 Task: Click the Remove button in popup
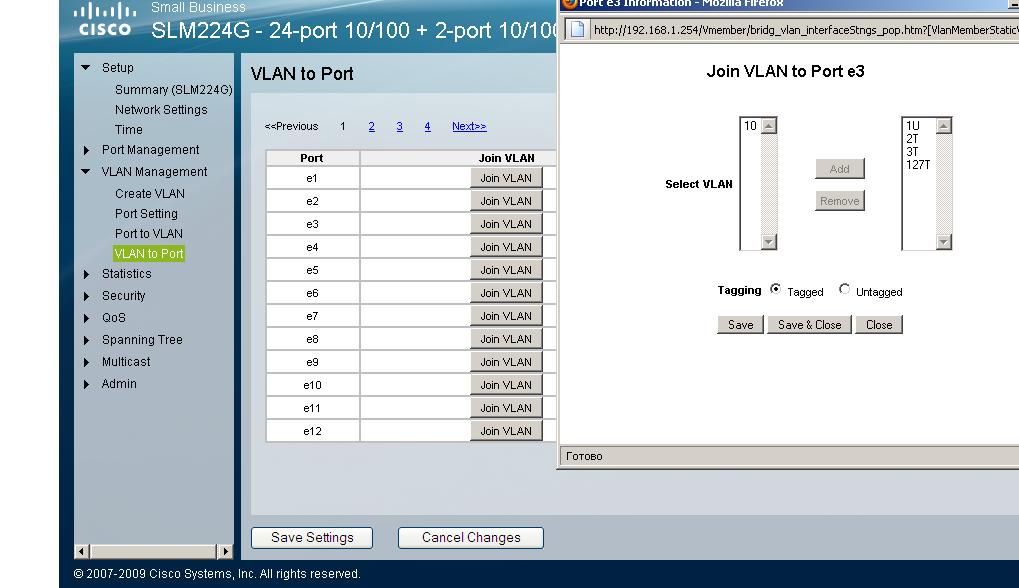click(840, 201)
